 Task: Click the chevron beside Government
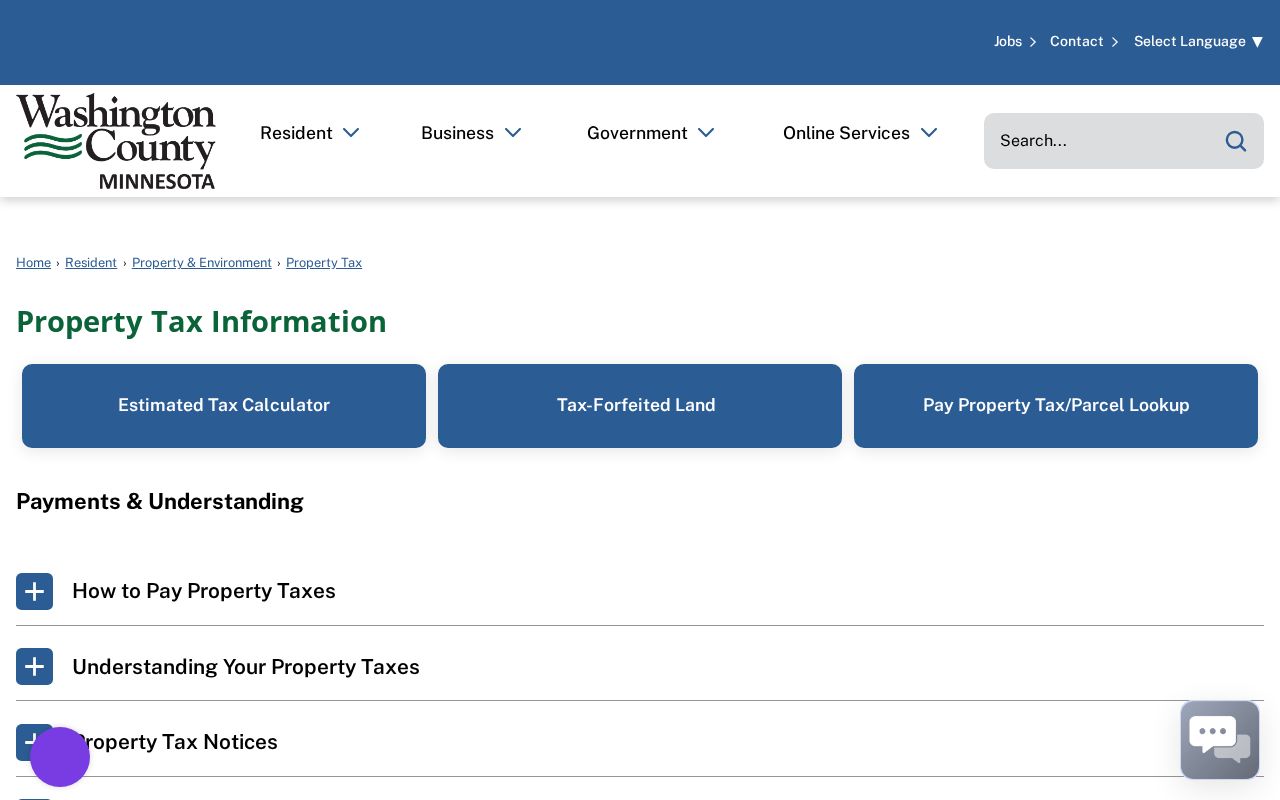(706, 133)
